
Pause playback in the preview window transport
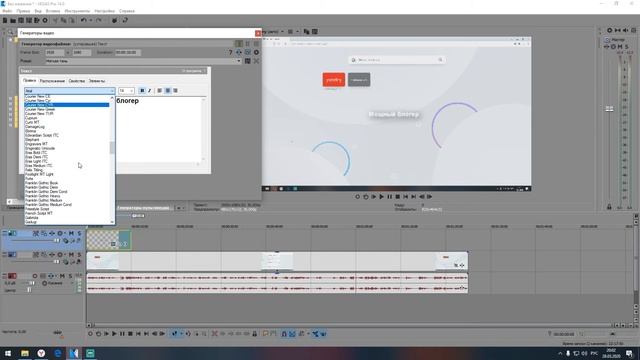389,197
